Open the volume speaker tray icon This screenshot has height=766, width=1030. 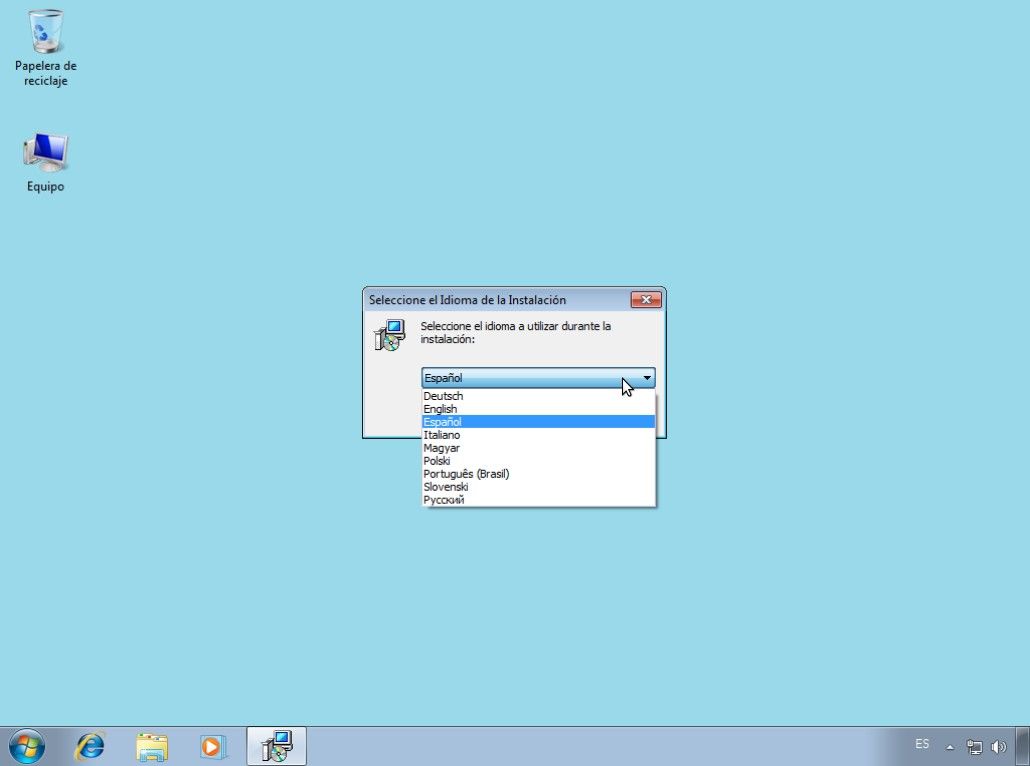pos(998,746)
